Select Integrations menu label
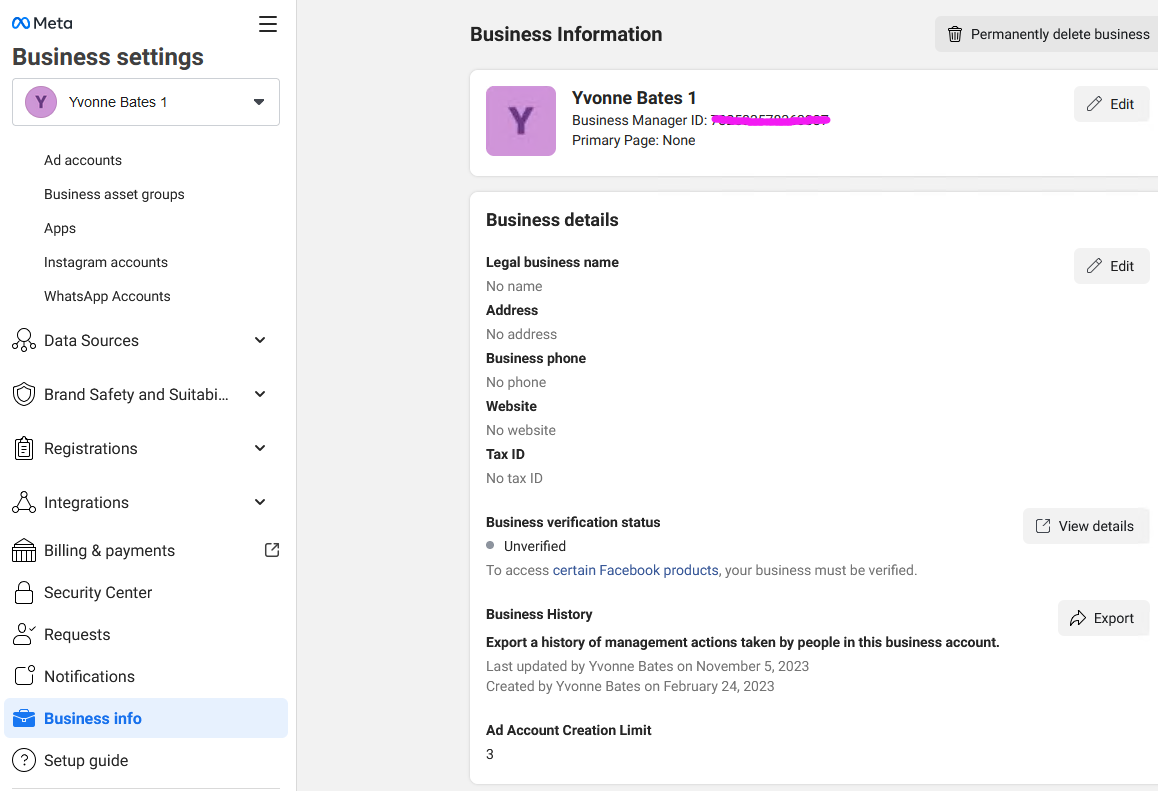Viewport: 1158px width, 791px height. [86, 502]
